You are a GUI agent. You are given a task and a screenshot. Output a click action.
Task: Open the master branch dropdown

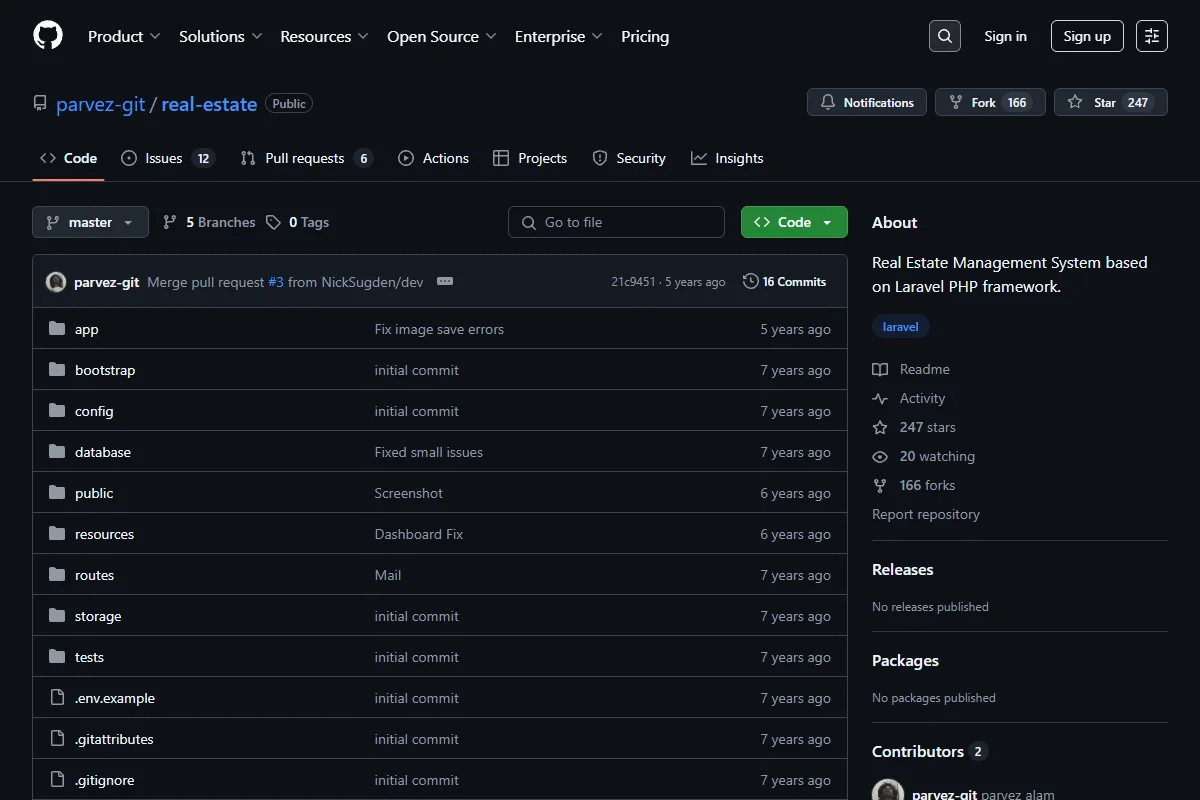(90, 222)
